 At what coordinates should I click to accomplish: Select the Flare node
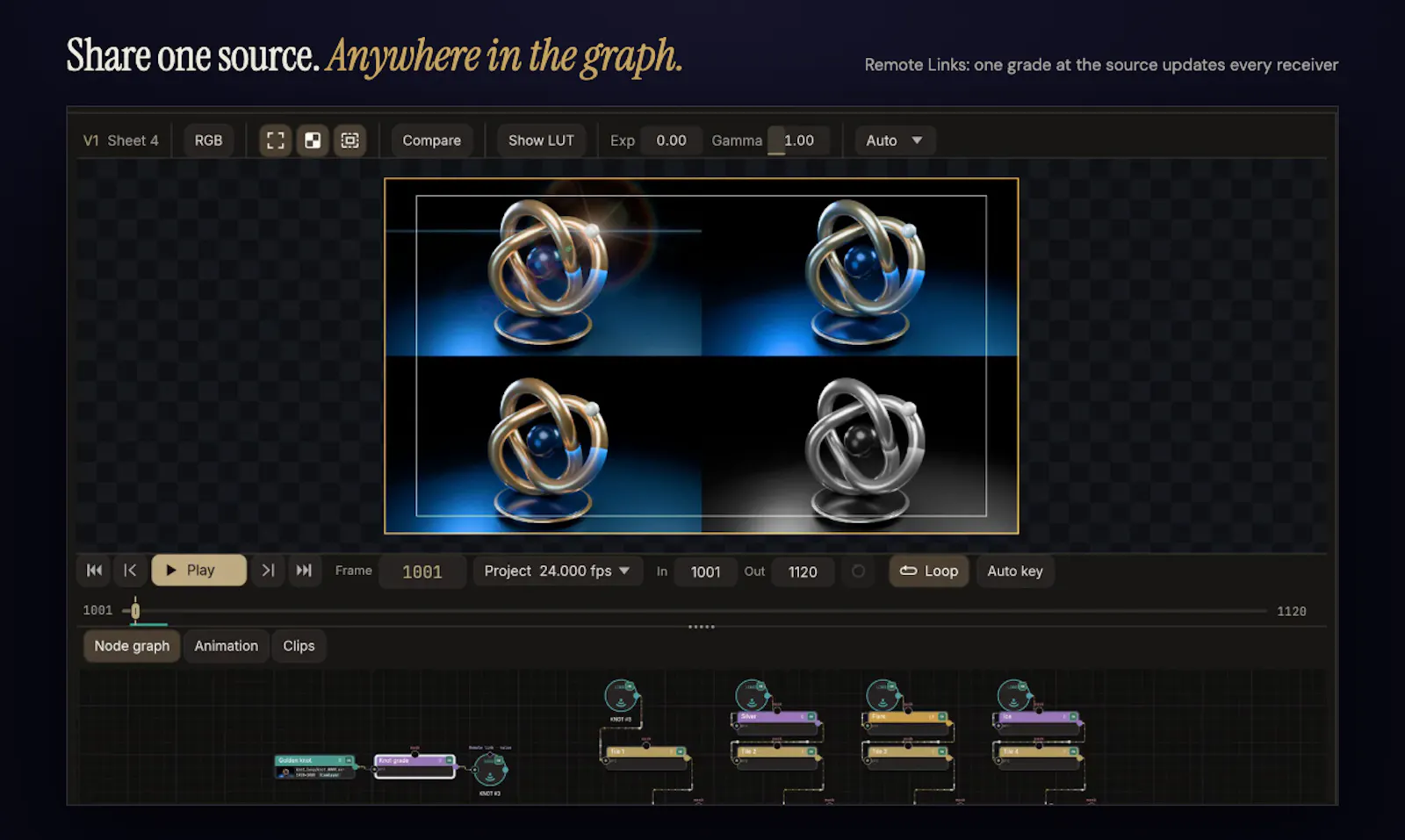907,722
